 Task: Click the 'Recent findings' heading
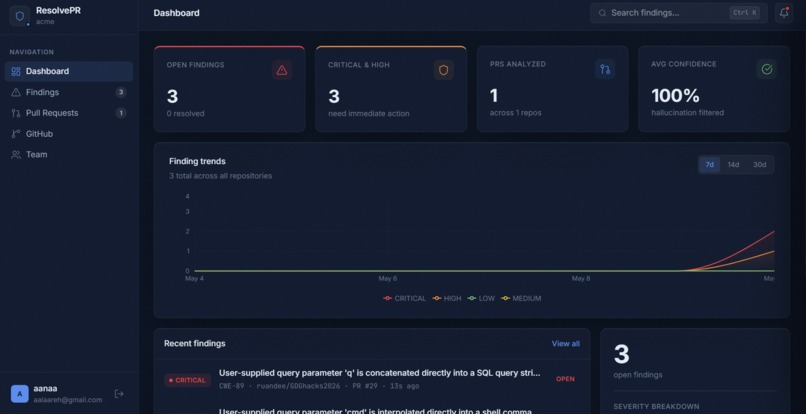[x=195, y=344]
